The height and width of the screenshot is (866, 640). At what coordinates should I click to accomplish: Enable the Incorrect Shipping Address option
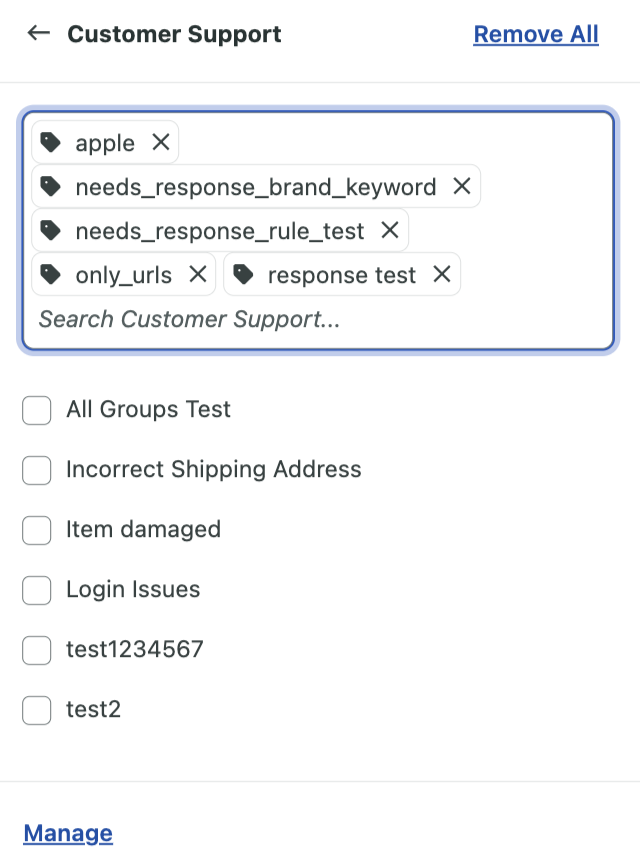coord(36,470)
